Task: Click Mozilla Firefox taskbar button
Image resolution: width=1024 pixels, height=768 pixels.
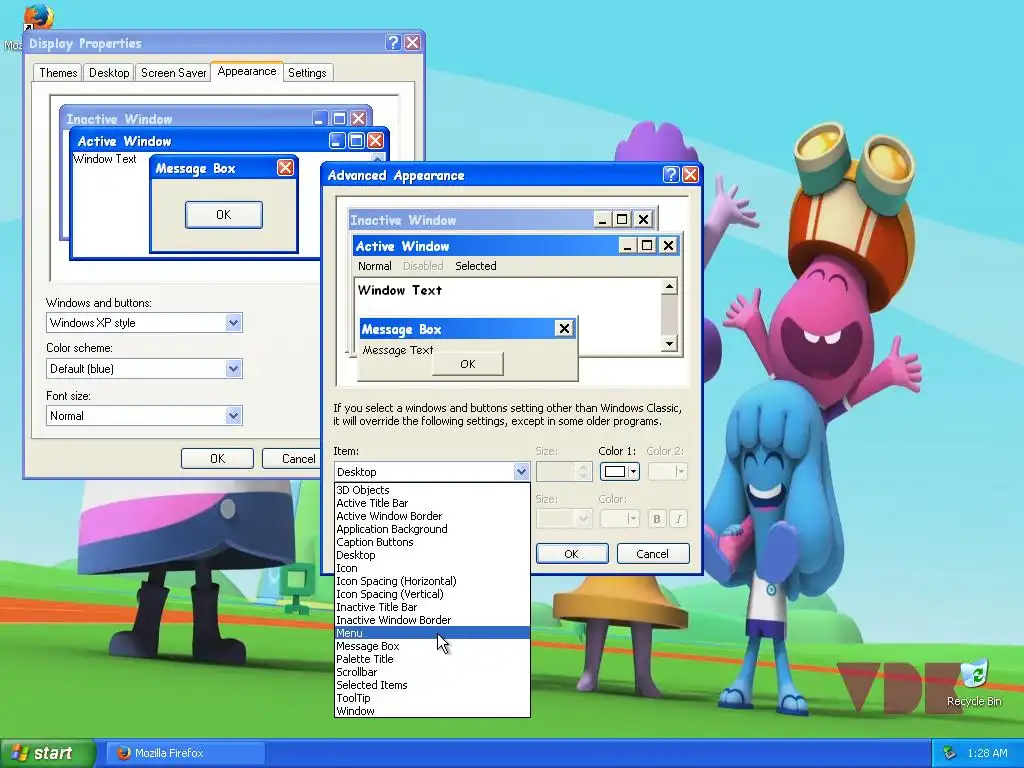Action: point(186,753)
